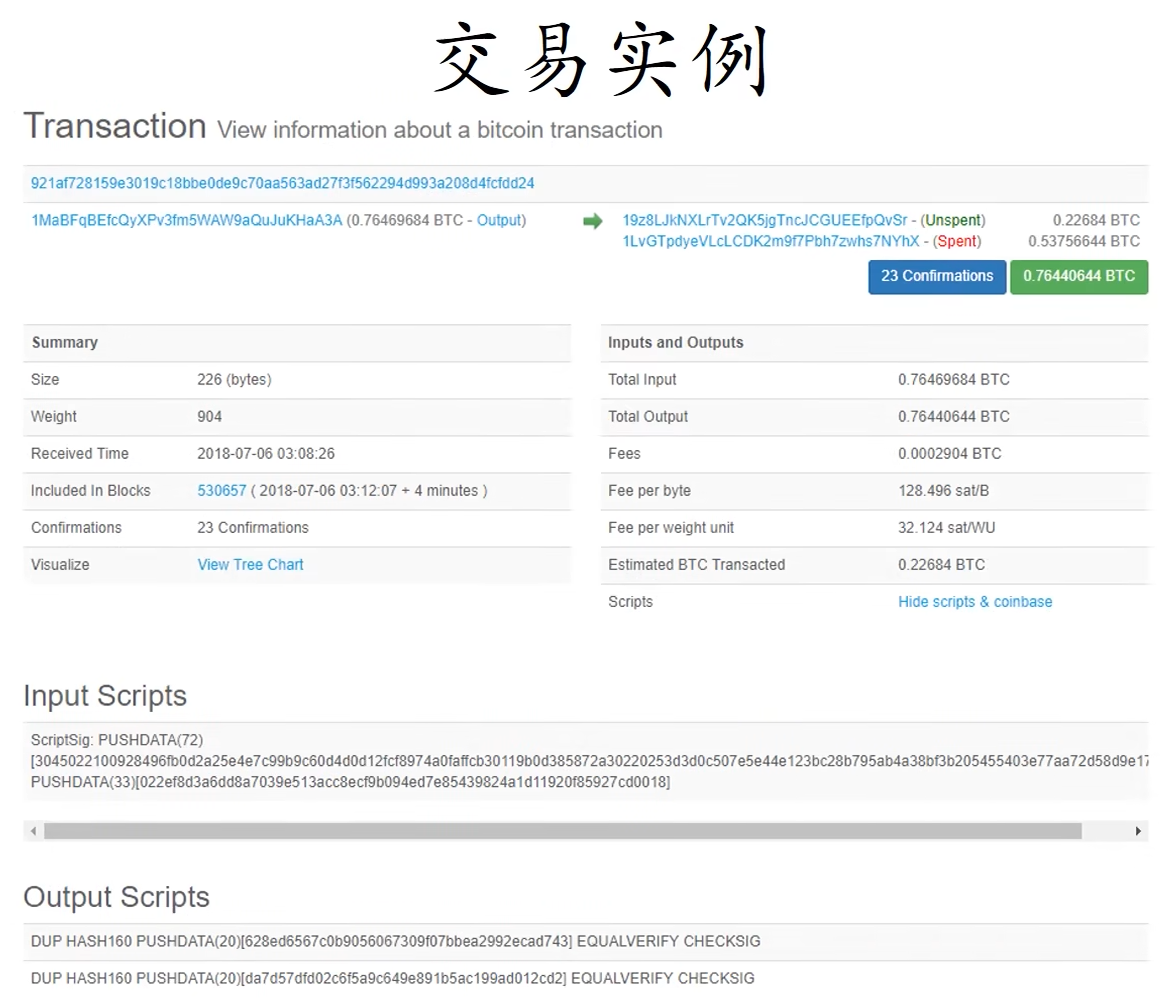
Task: Select the Summary panel header
Action: (65, 342)
